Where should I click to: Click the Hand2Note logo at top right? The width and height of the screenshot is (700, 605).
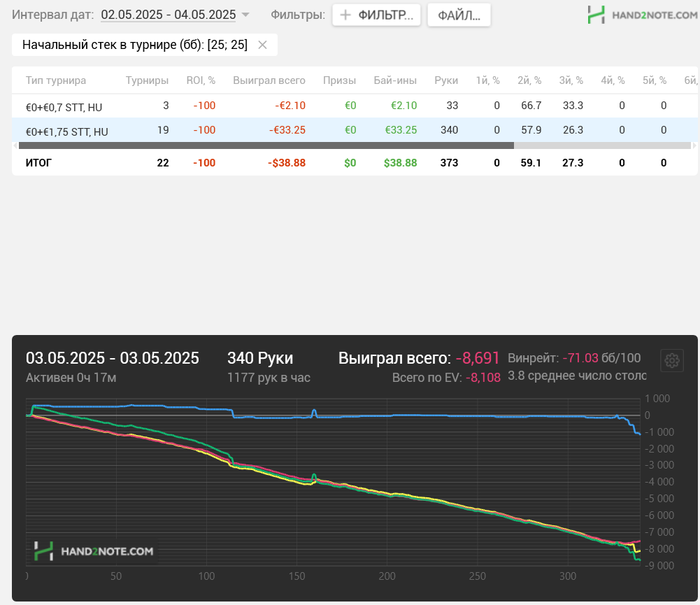point(642,15)
